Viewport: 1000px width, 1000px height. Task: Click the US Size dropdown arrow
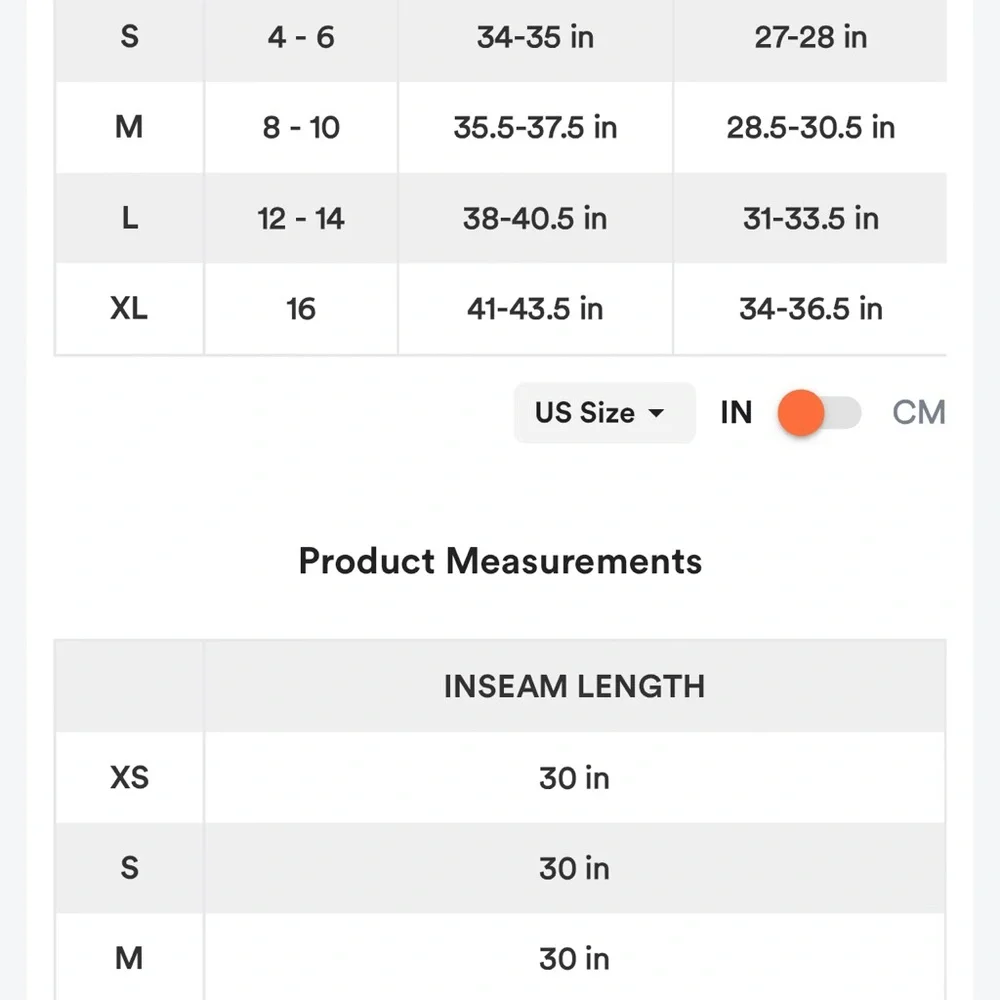pyautogui.click(x=656, y=413)
